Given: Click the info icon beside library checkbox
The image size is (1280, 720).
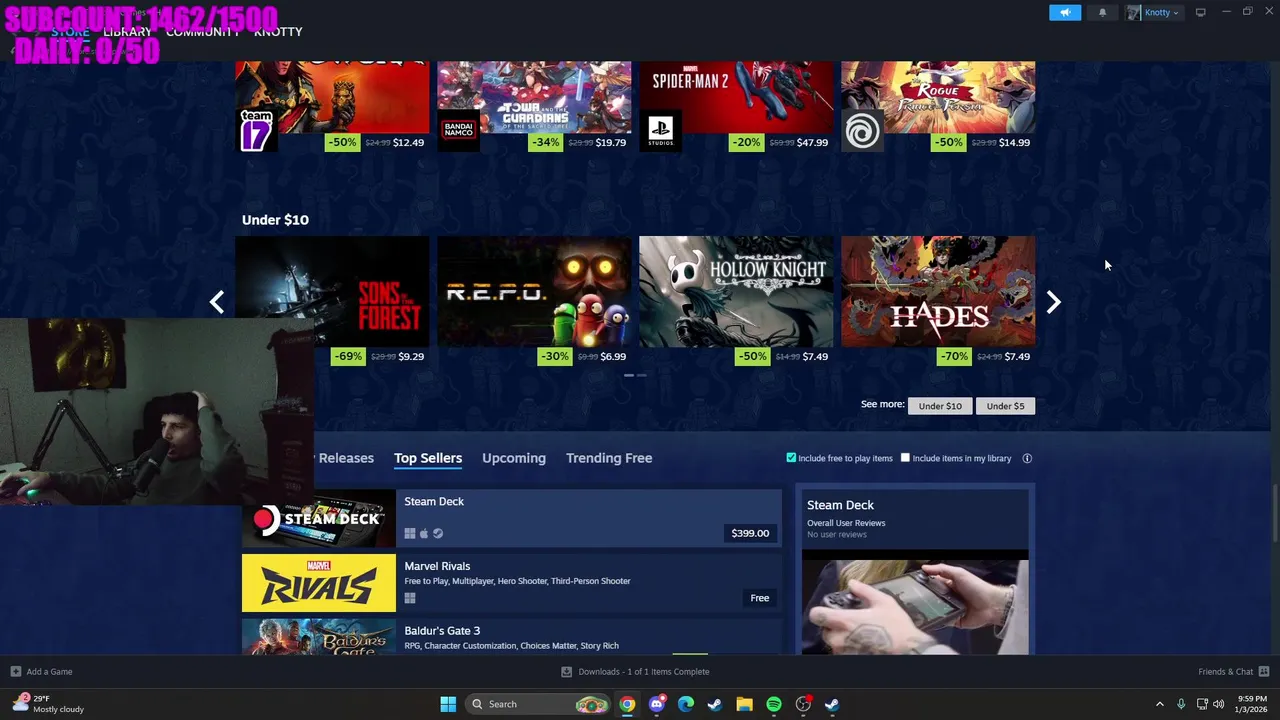Looking at the screenshot, I should pos(1027,458).
